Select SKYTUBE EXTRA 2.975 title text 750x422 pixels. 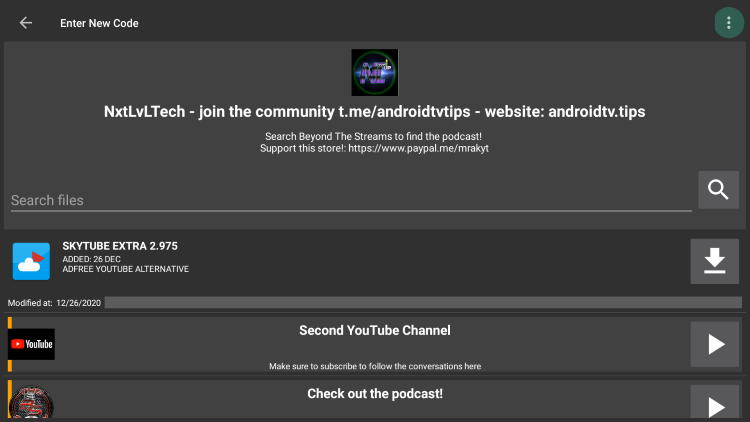(x=120, y=246)
